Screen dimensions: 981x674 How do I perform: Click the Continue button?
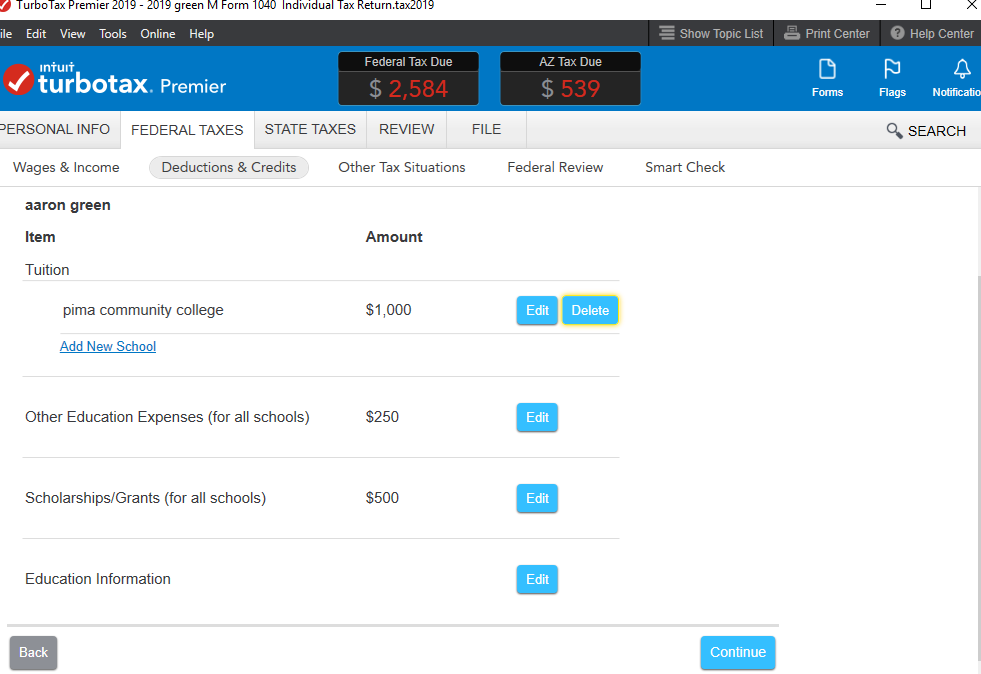pos(738,653)
